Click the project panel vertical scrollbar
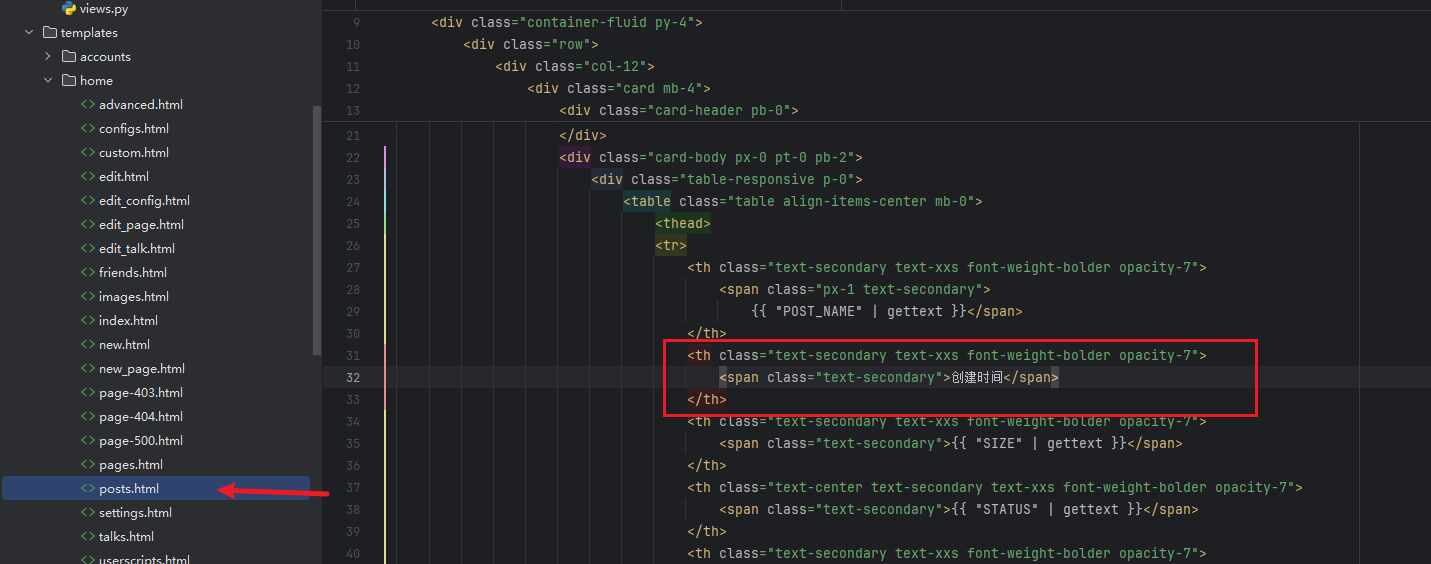The image size is (1431, 564). (317, 230)
